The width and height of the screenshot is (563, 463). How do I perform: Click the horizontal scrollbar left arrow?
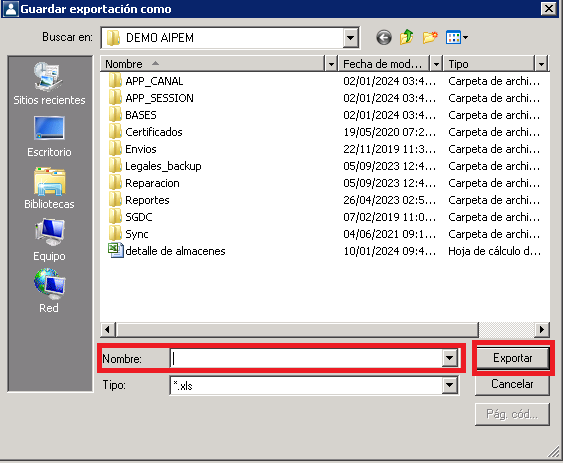[x=107, y=329]
